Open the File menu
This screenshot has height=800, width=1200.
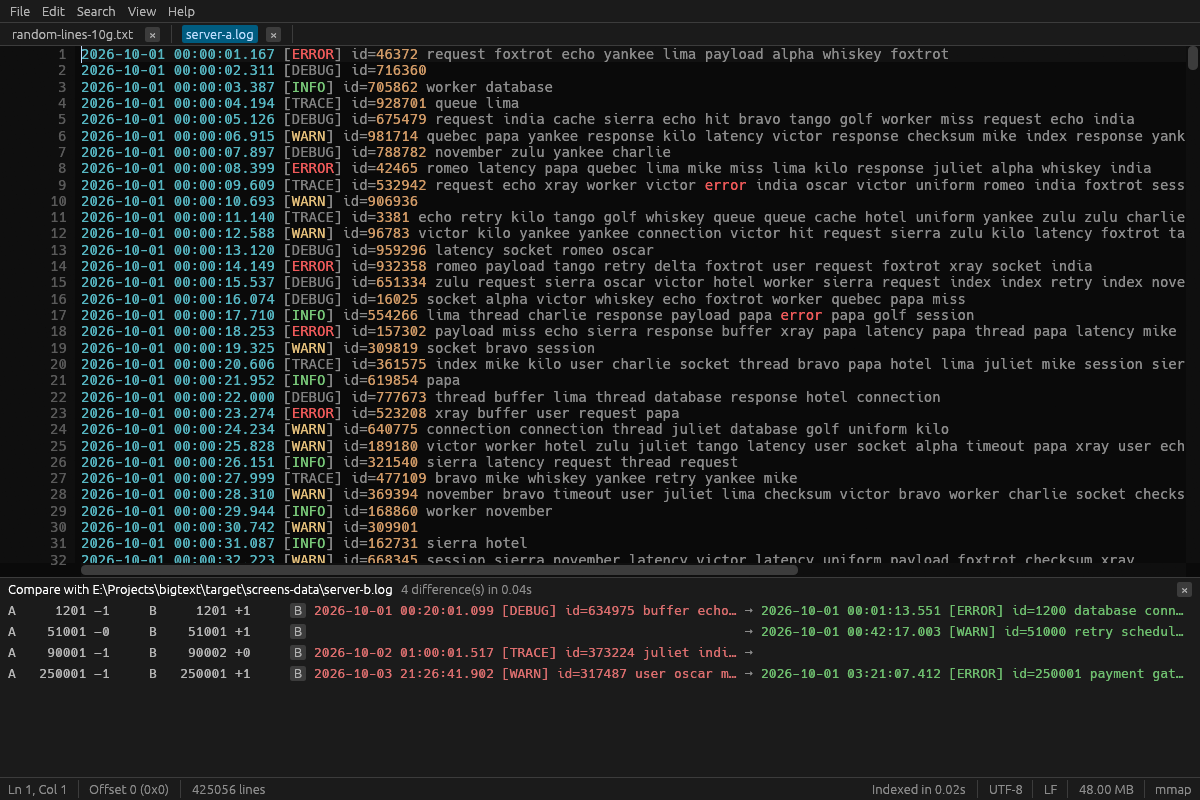click(20, 11)
